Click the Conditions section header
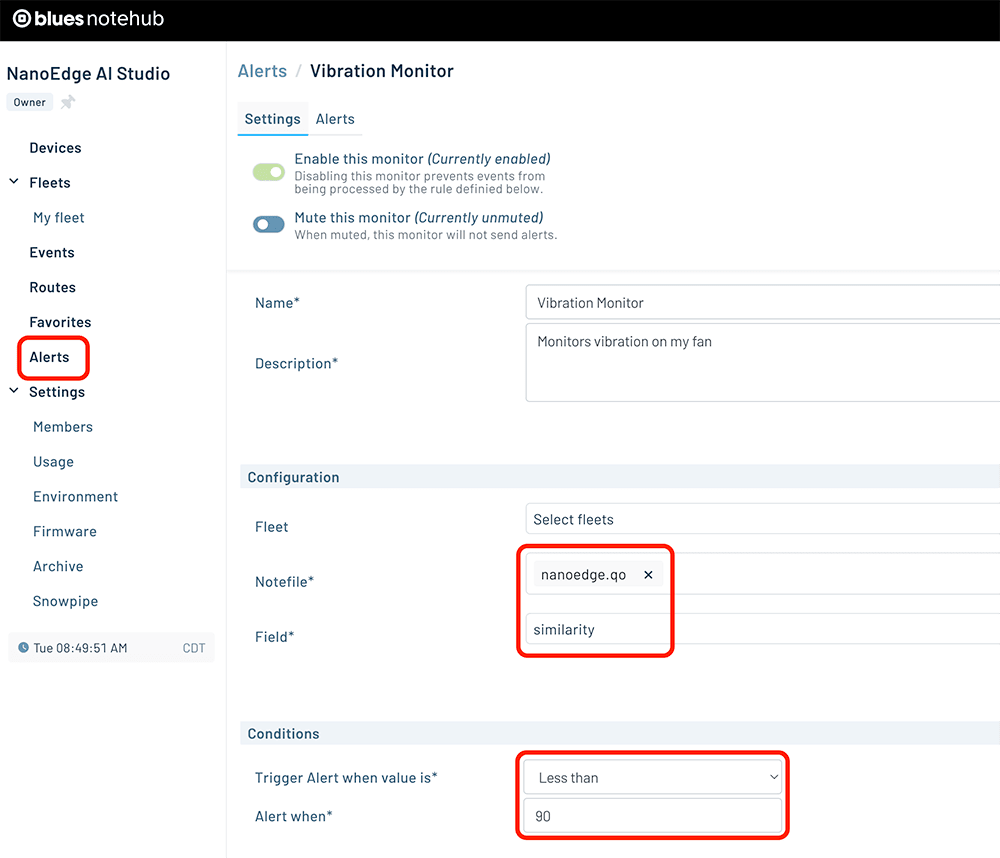Image resolution: width=1000 pixels, height=858 pixels. click(620, 734)
